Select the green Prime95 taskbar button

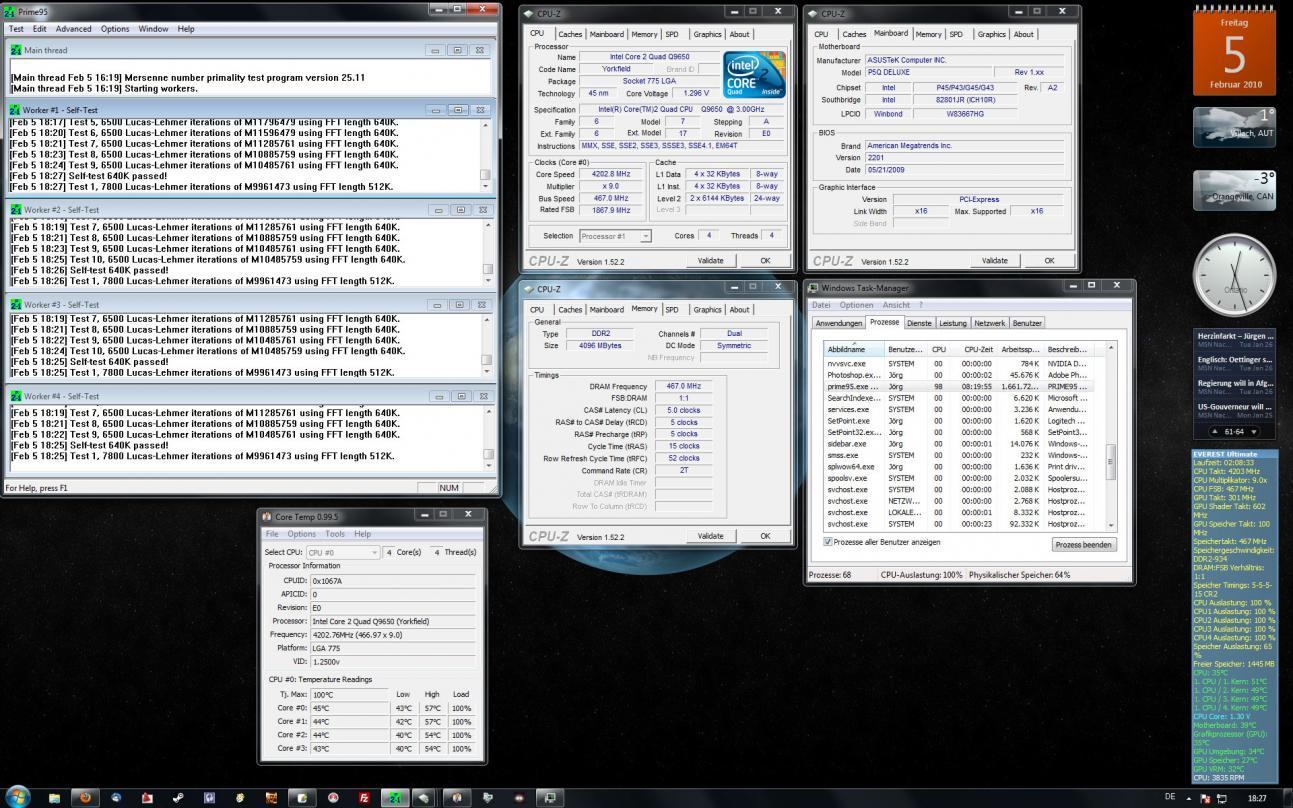click(x=394, y=798)
